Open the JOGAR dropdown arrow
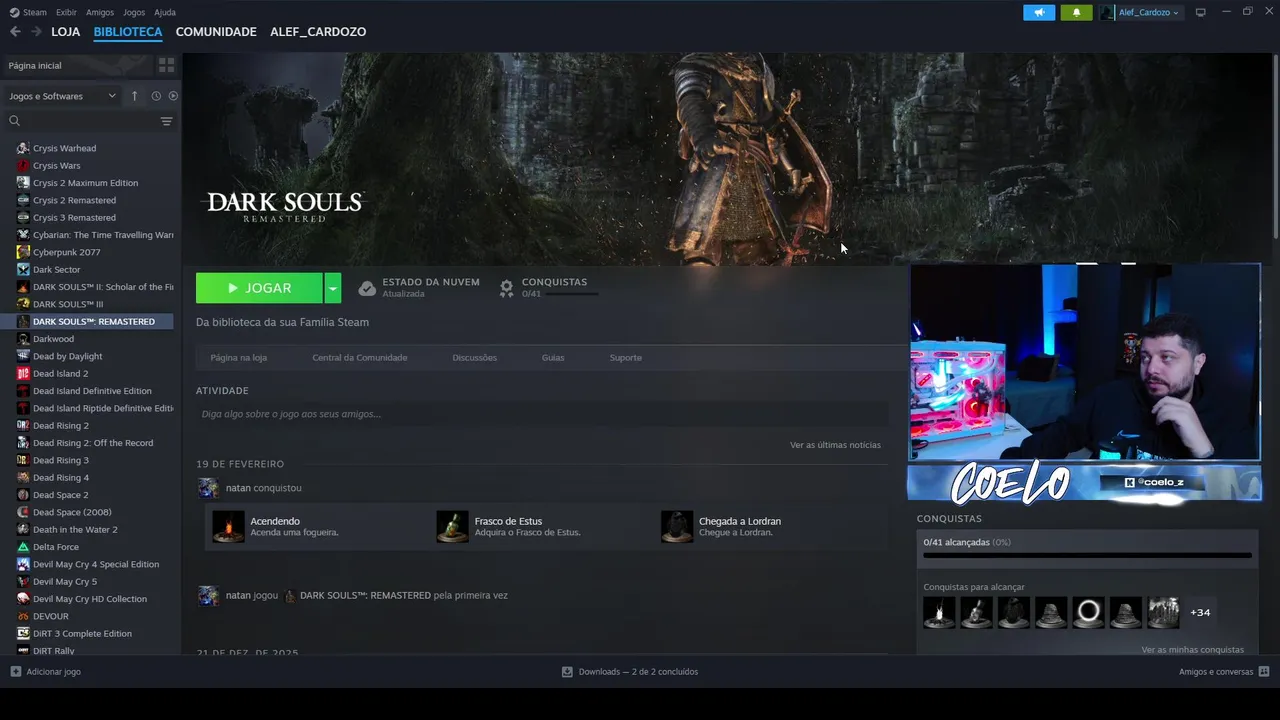This screenshot has height=720, width=1280. click(333, 288)
